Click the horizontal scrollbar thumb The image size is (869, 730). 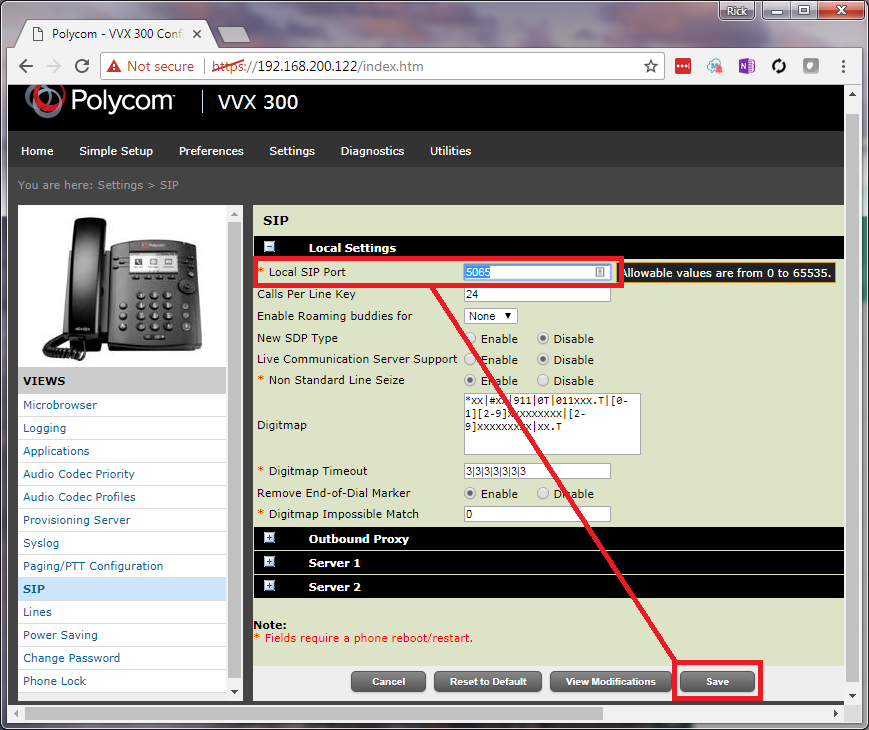tap(314, 713)
